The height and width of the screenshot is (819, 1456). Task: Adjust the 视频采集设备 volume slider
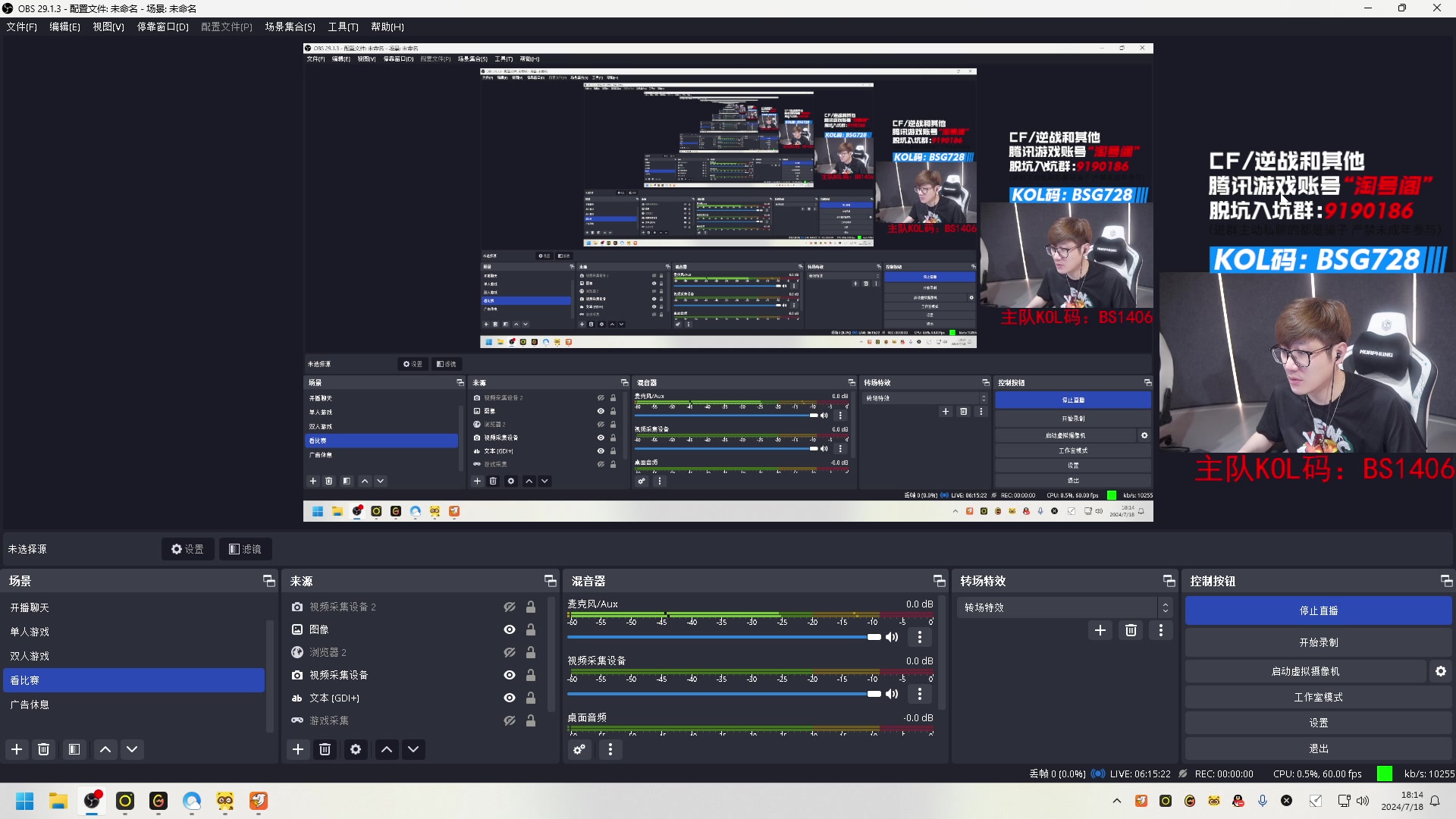(724, 694)
